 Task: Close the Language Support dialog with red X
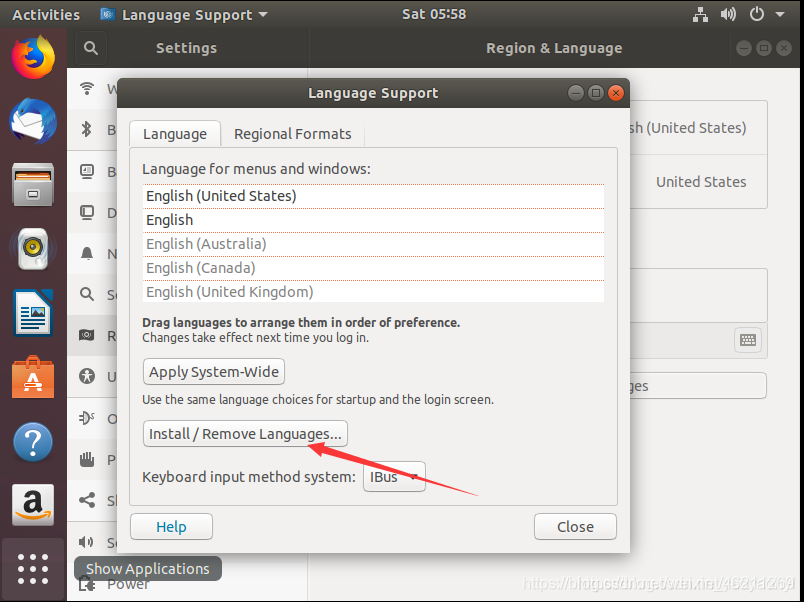(616, 93)
